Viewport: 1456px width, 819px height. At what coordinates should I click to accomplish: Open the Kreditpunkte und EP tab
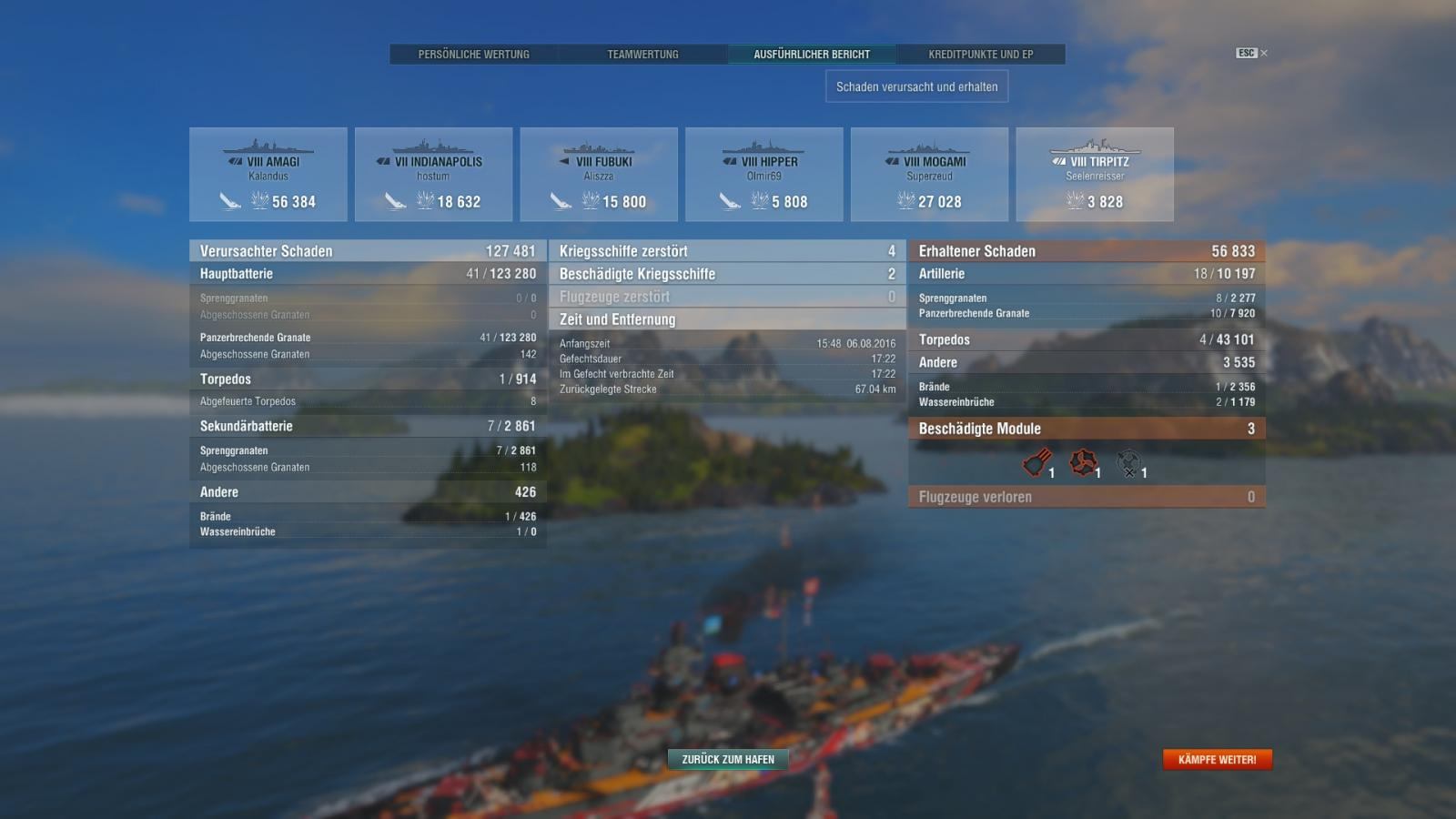coord(981,55)
